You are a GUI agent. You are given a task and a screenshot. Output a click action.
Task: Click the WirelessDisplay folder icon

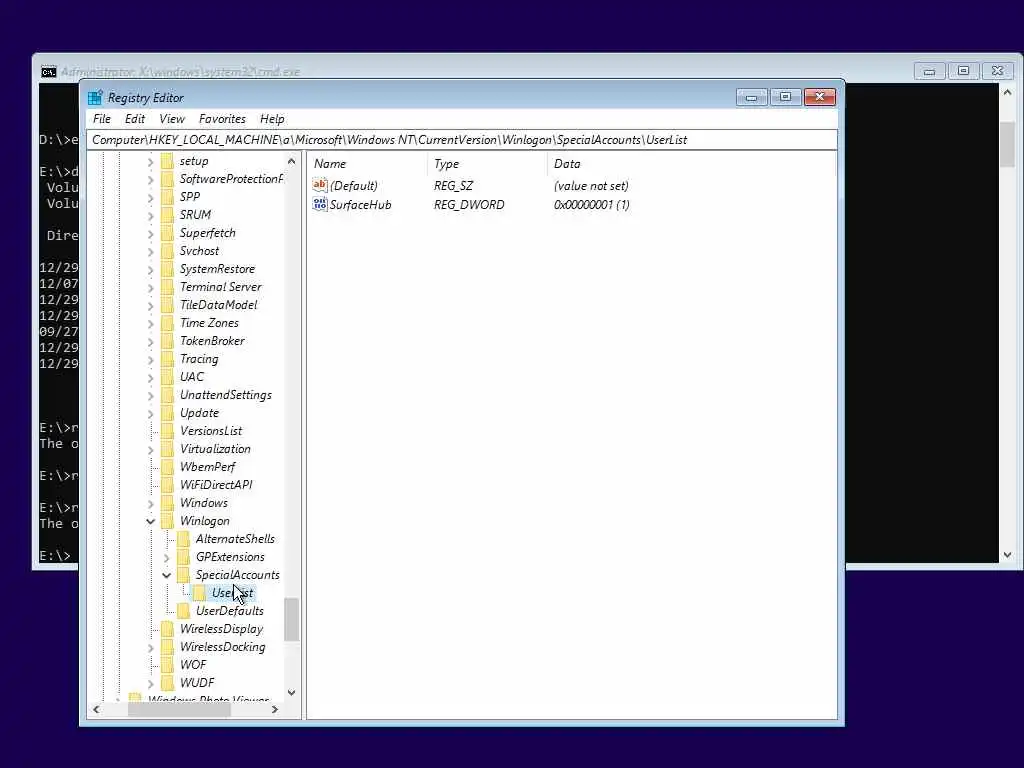[168, 629]
